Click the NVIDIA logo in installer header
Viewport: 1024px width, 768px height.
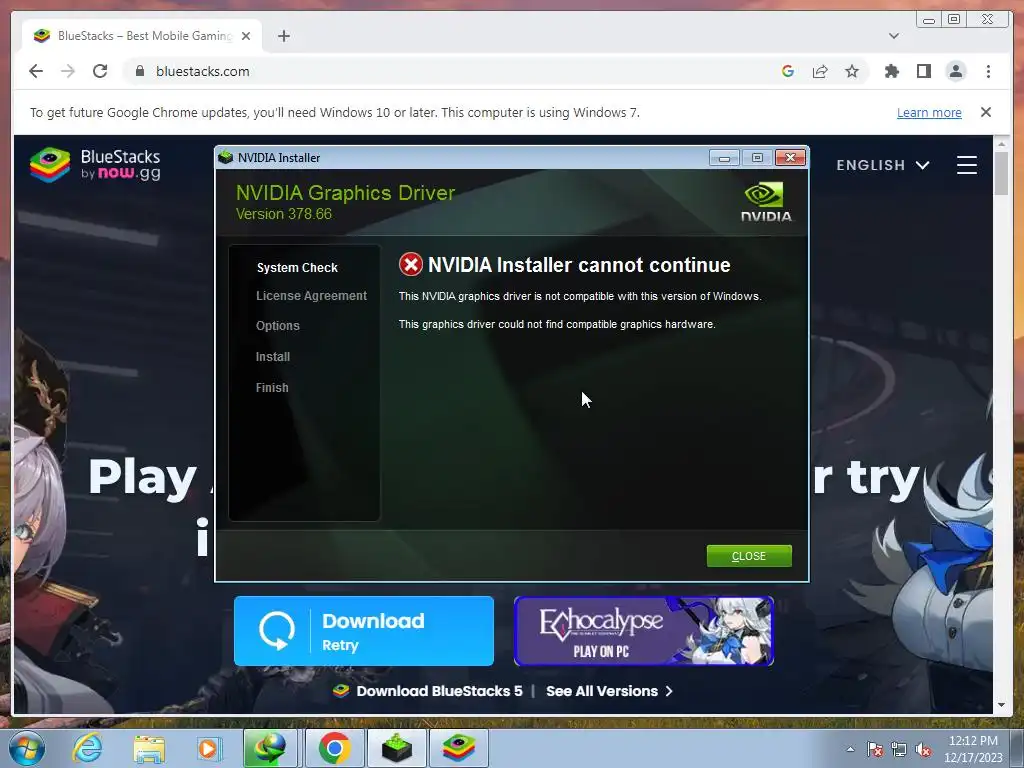765,202
